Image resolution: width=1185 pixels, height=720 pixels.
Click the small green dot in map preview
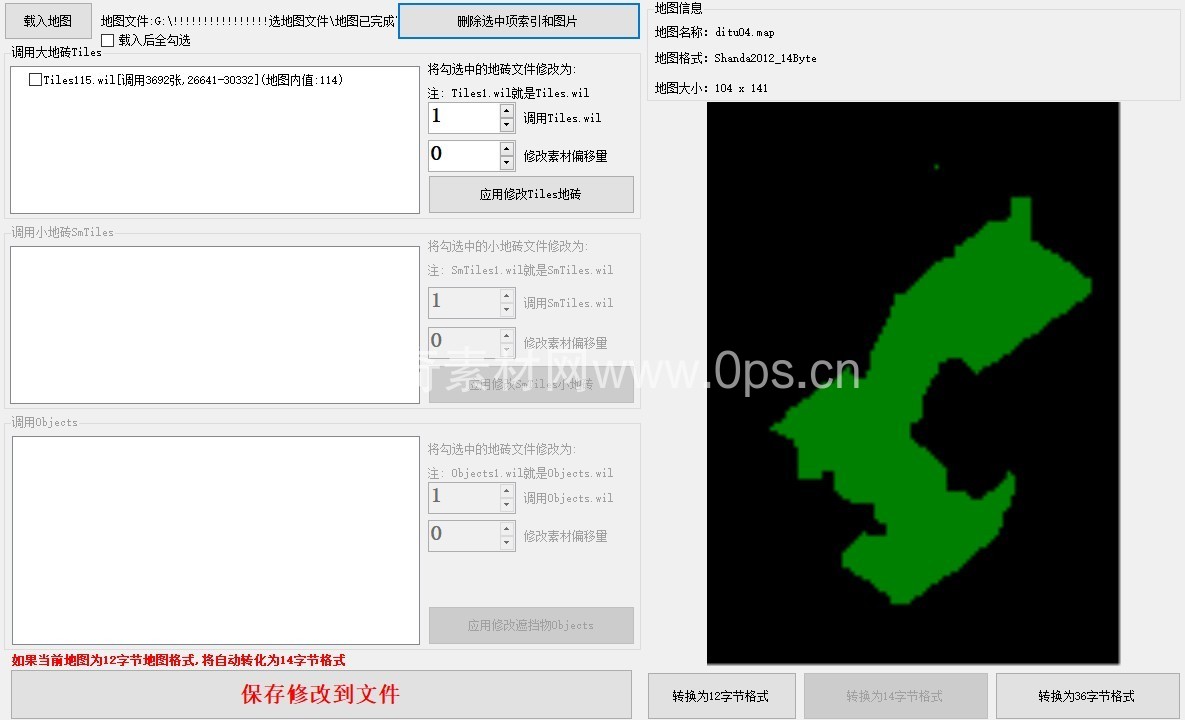(x=936, y=167)
